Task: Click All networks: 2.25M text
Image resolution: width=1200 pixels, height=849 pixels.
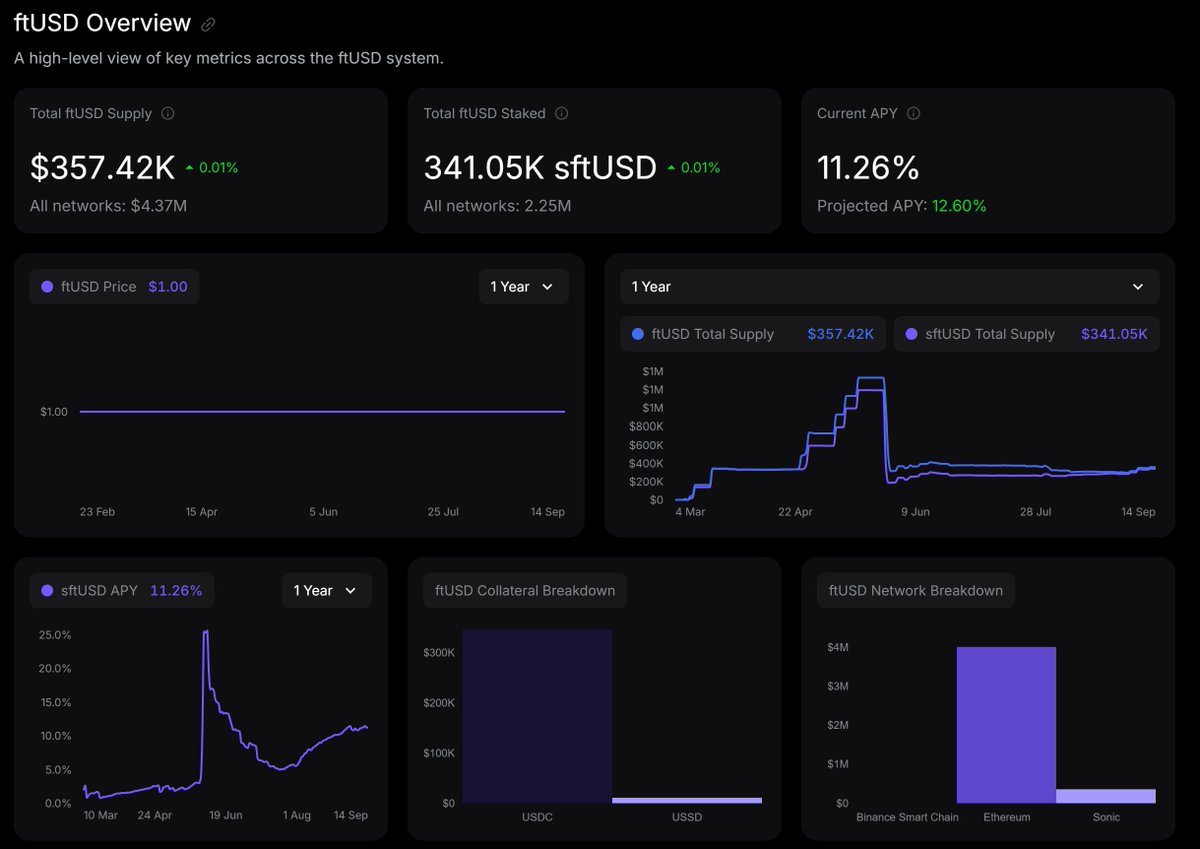Action: pos(498,206)
